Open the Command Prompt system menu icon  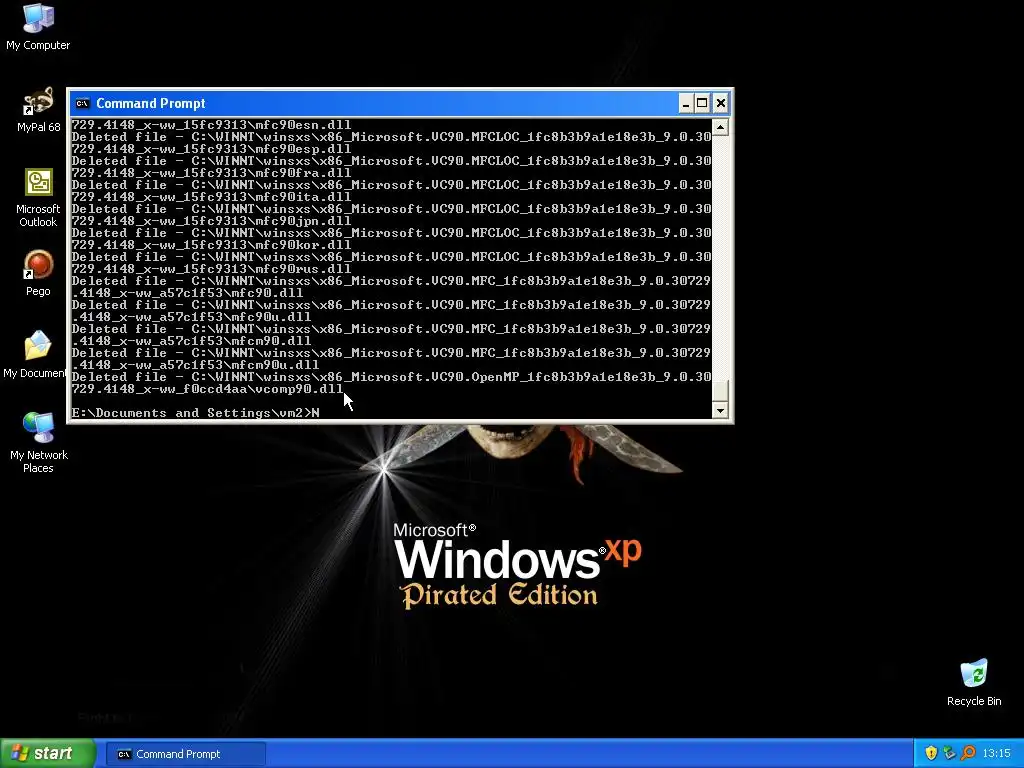coord(82,103)
